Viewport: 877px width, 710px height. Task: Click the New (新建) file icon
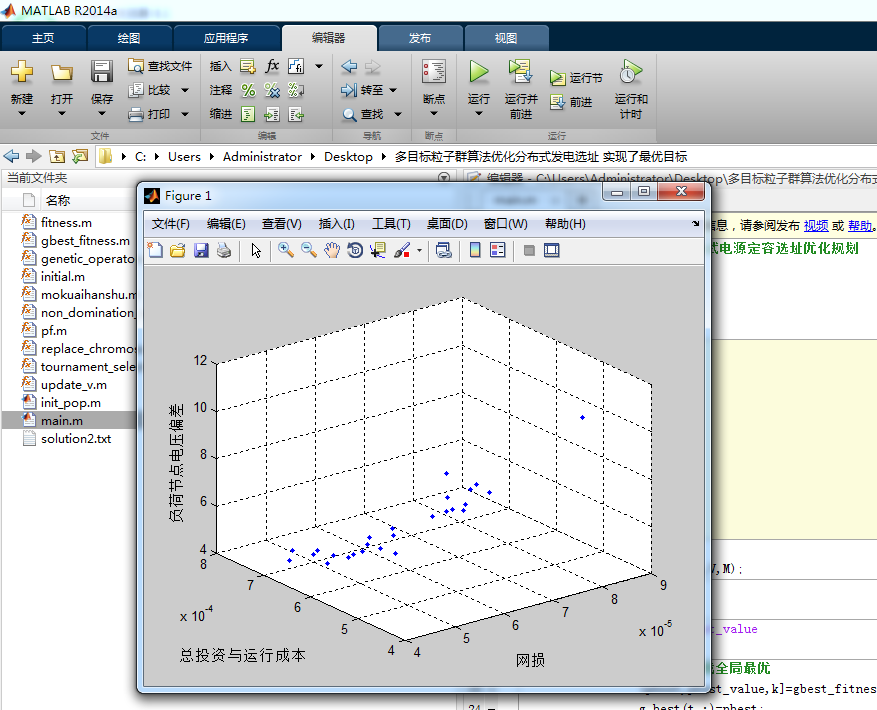click(x=22, y=72)
